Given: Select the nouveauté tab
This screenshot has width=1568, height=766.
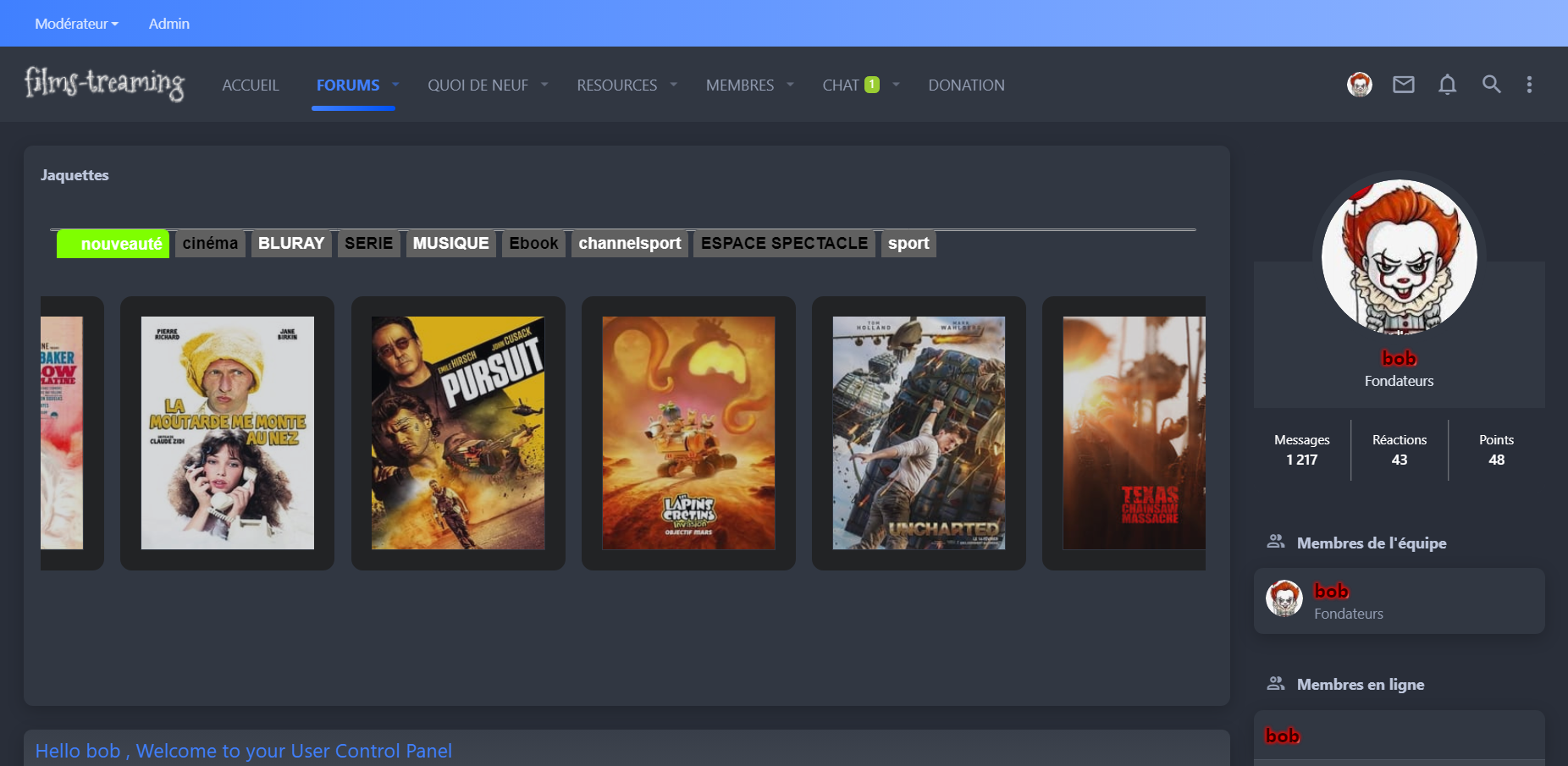Looking at the screenshot, I should point(113,244).
